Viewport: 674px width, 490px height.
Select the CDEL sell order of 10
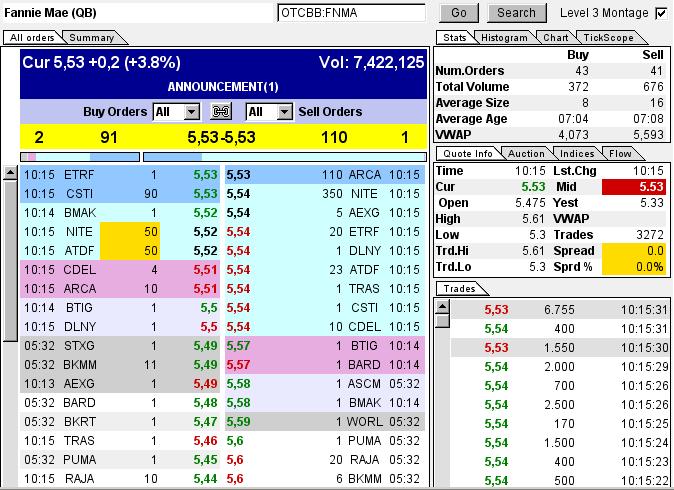point(325,327)
